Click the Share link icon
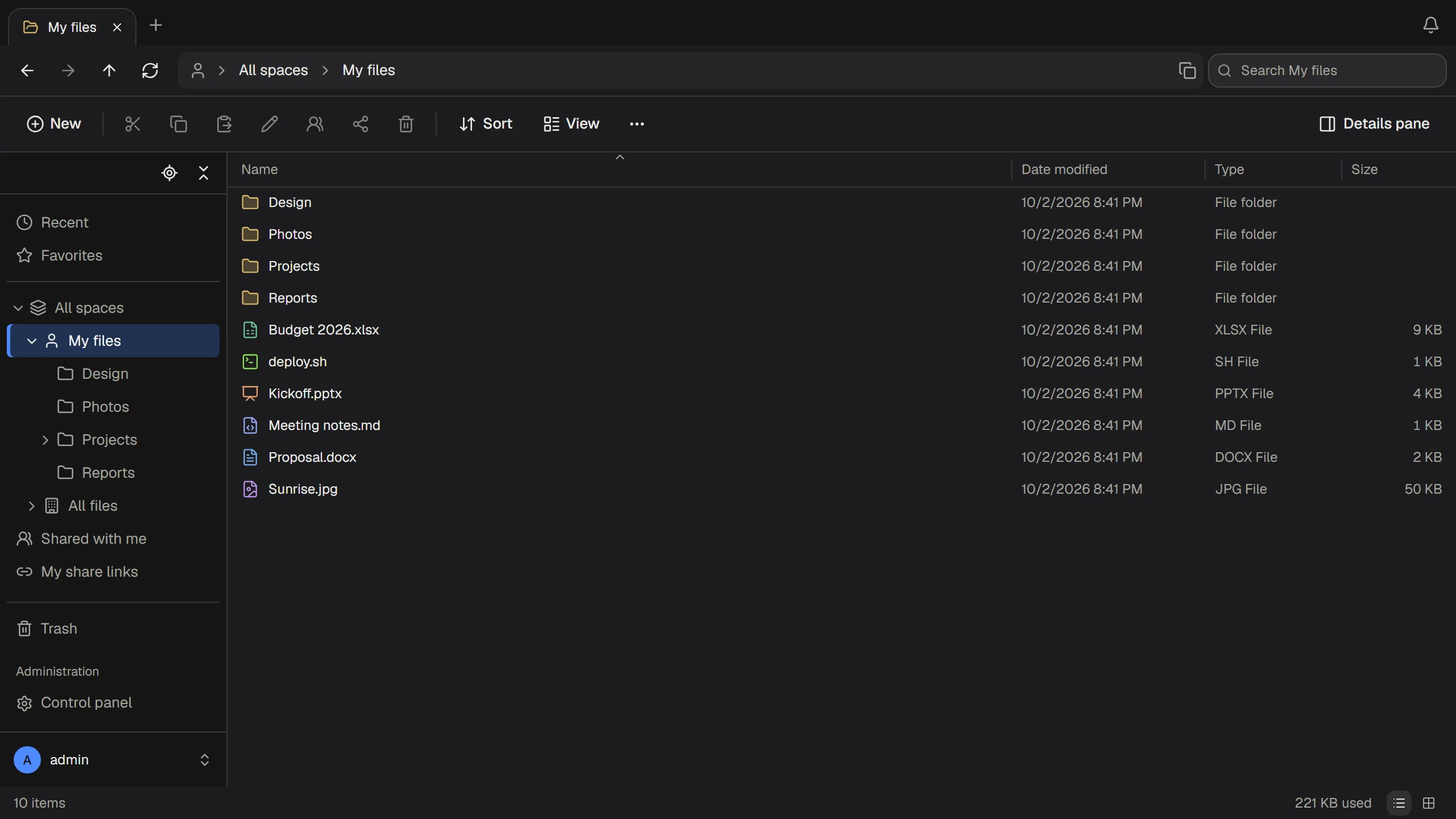 point(361,124)
